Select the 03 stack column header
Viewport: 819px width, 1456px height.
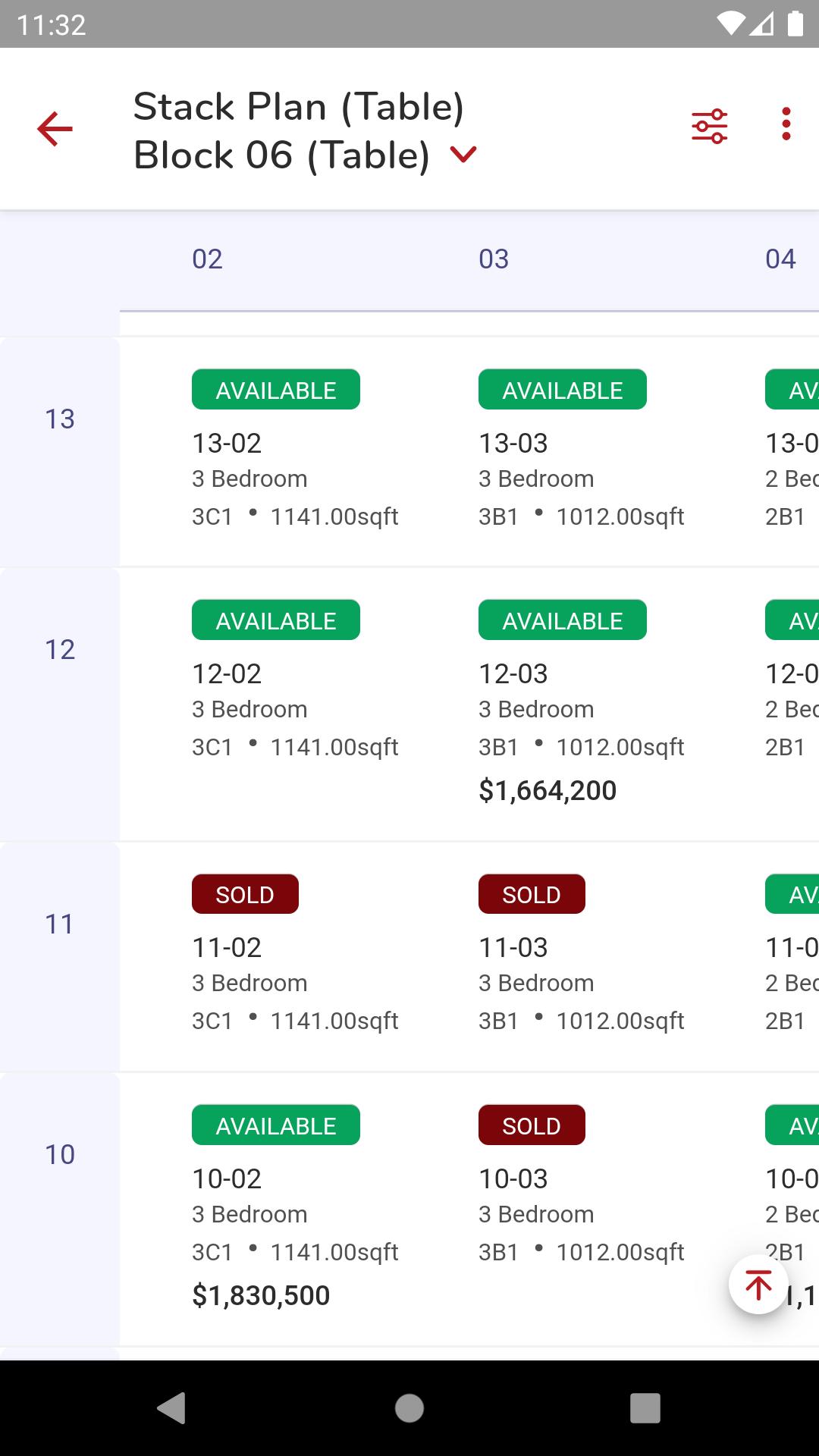(494, 259)
